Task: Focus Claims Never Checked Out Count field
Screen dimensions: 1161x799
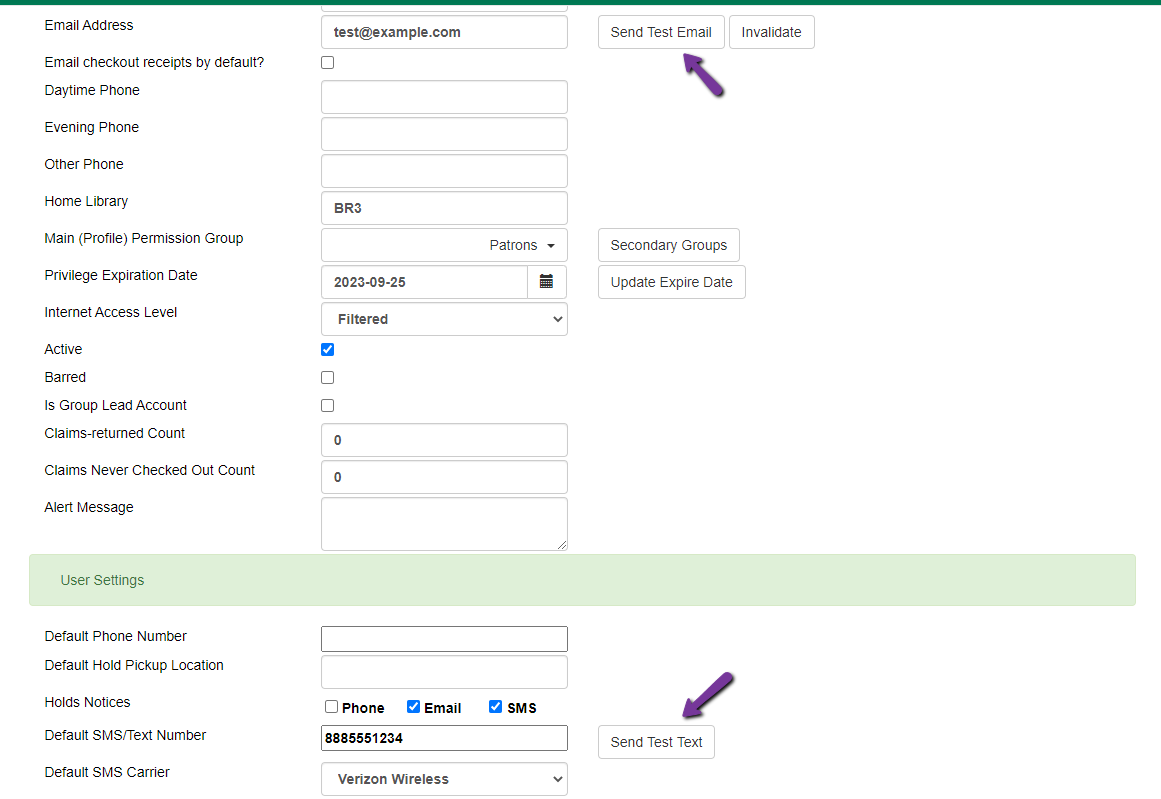Action: (444, 477)
